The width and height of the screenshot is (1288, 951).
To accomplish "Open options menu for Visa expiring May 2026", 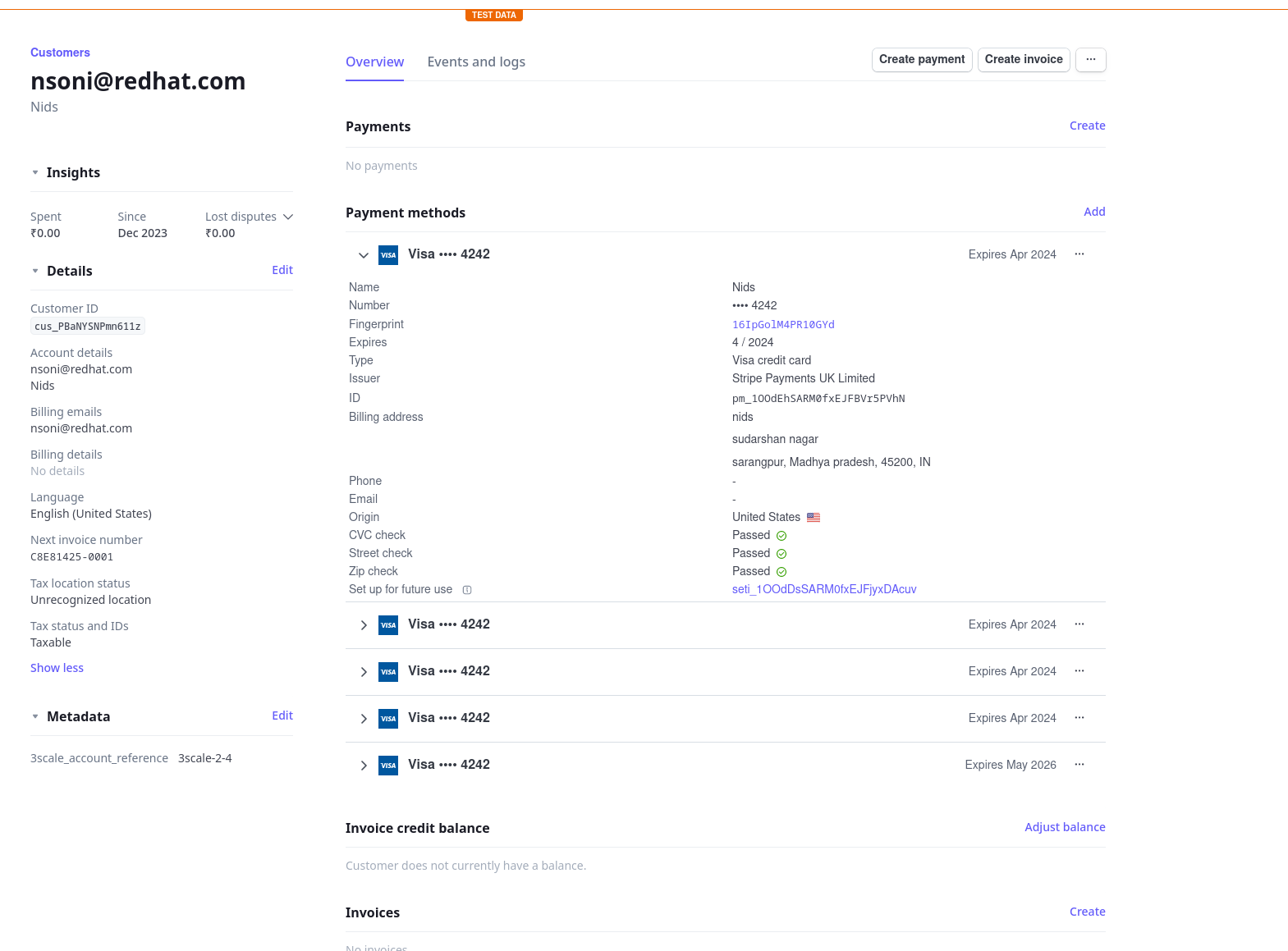I will [1079, 765].
